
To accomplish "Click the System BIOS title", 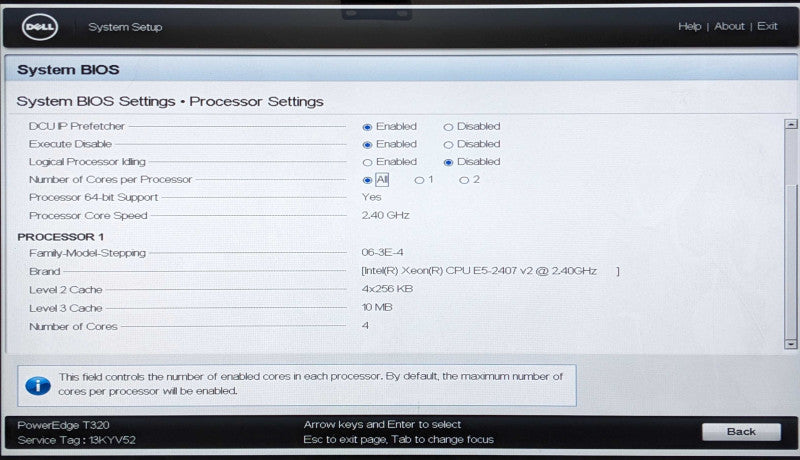I will coord(68,69).
